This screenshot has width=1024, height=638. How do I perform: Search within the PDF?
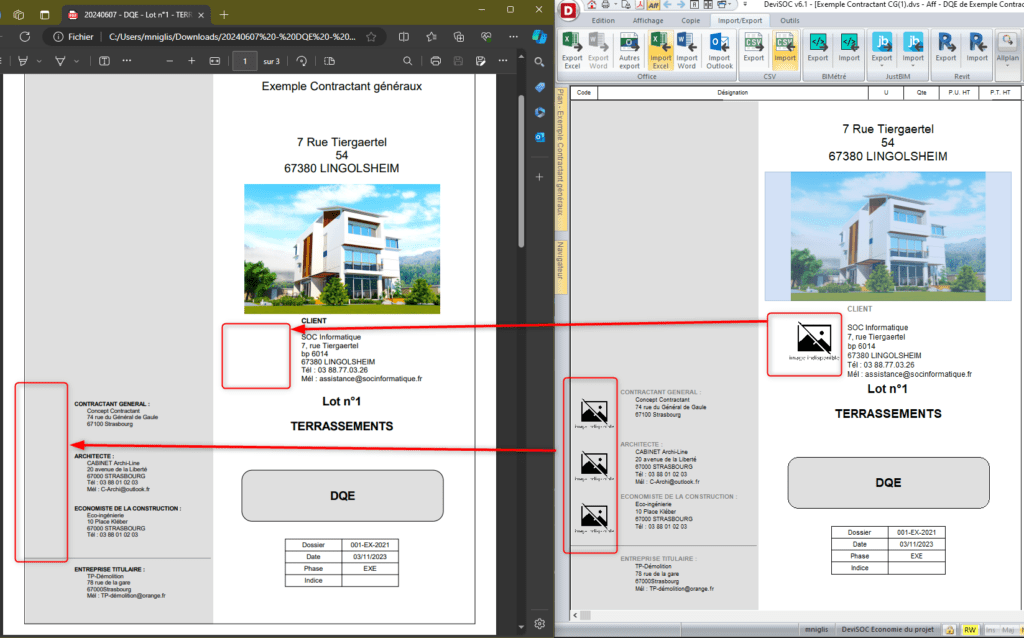coord(408,61)
